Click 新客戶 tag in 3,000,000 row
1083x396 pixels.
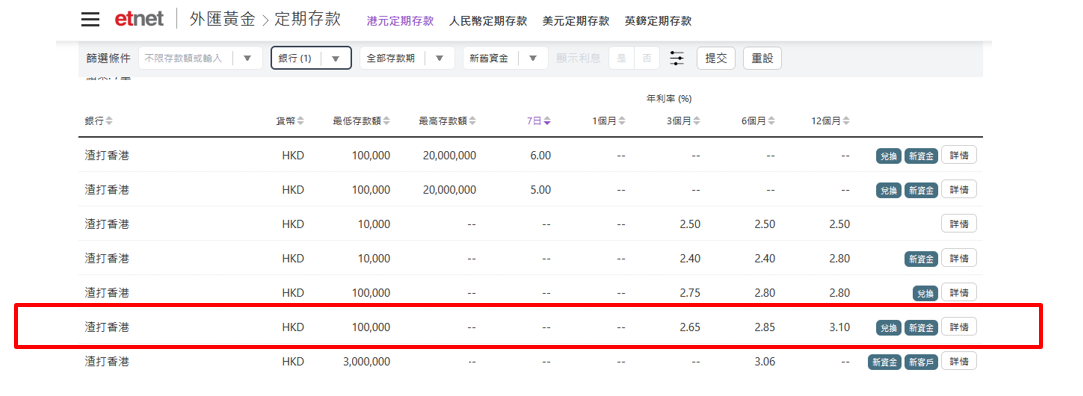(921, 362)
